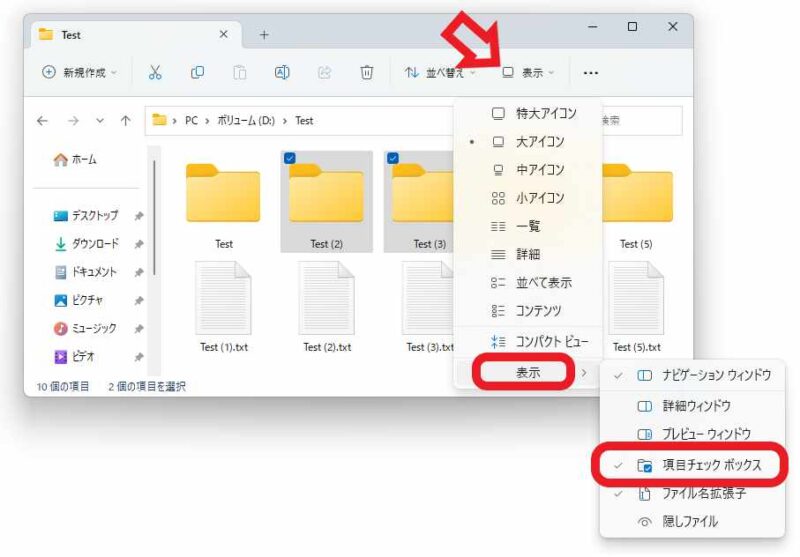The height and width of the screenshot is (557, 800).
Task: Open the Sort dropdown
Action: [440, 72]
